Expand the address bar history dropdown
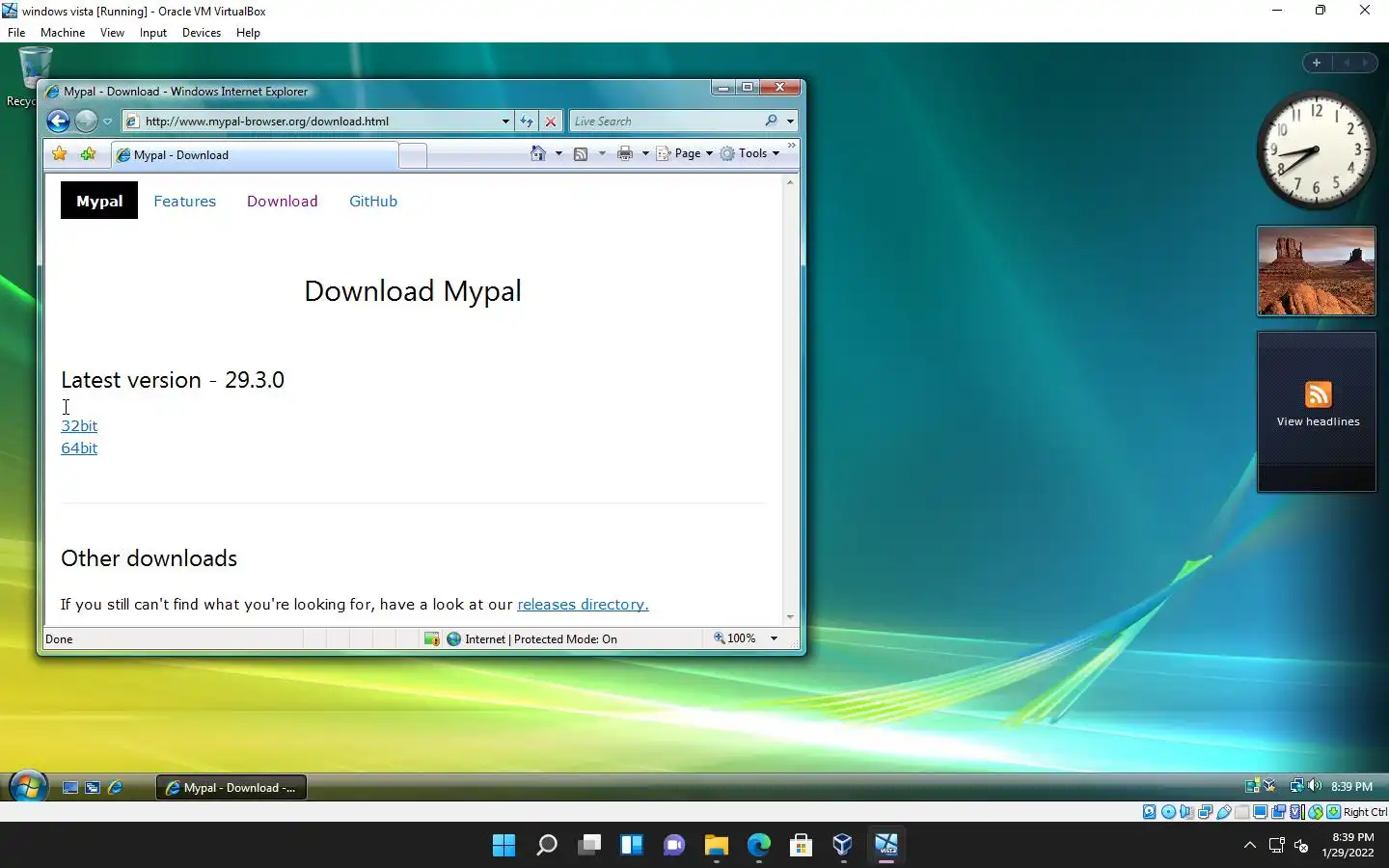Screen dimensions: 1389x868 pyautogui.click(x=505, y=122)
